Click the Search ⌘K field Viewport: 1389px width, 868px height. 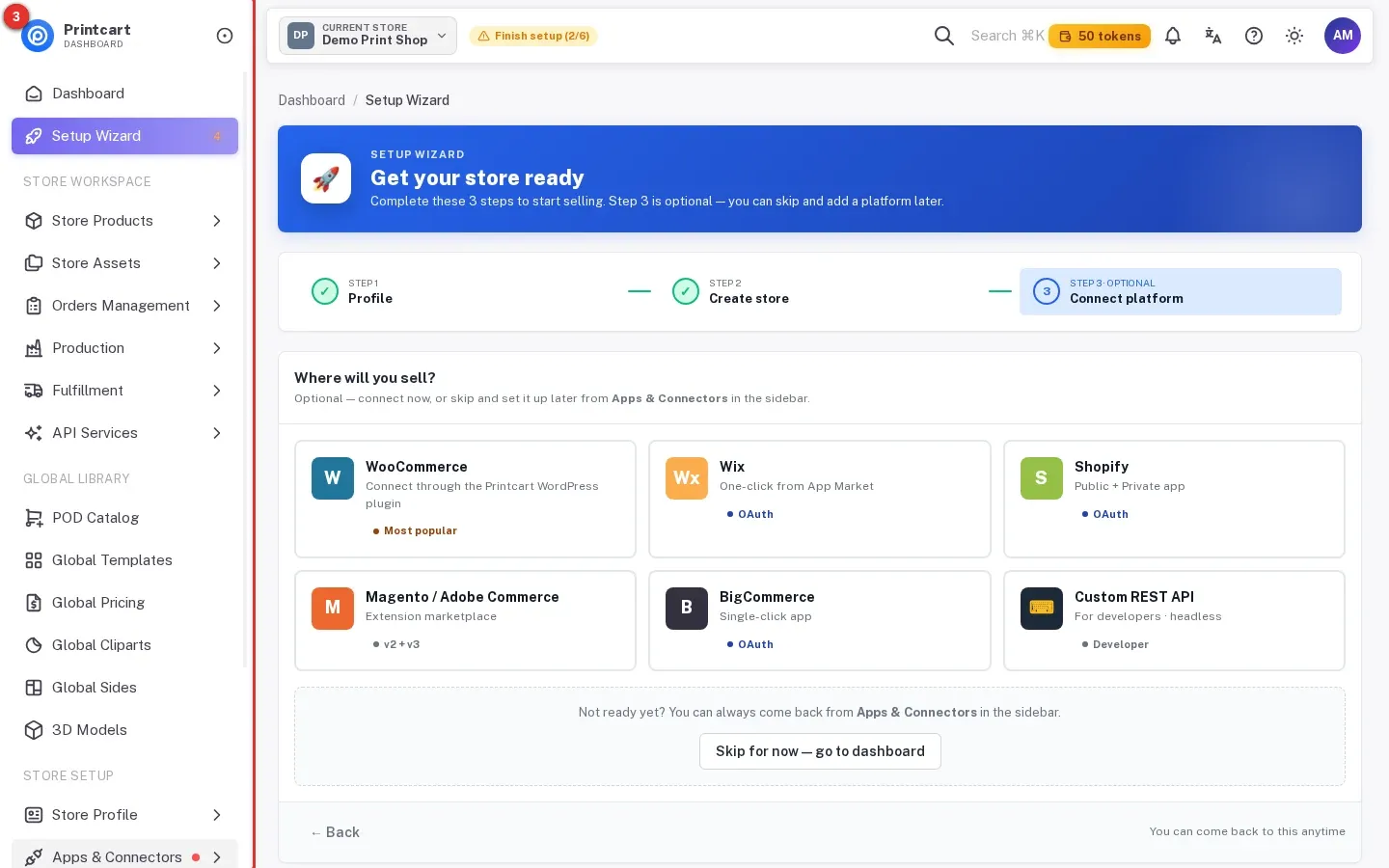pyautogui.click(x=1007, y=36)
